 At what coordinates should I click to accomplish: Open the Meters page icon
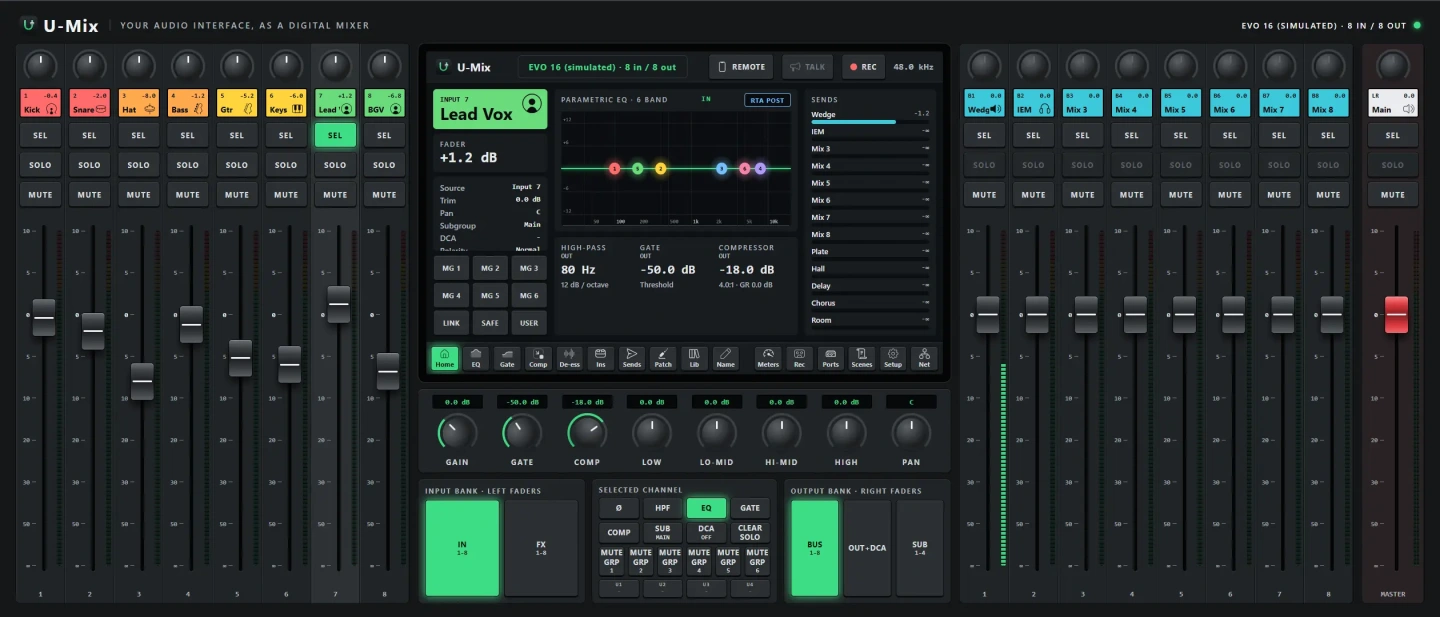[x=767, y=358]
